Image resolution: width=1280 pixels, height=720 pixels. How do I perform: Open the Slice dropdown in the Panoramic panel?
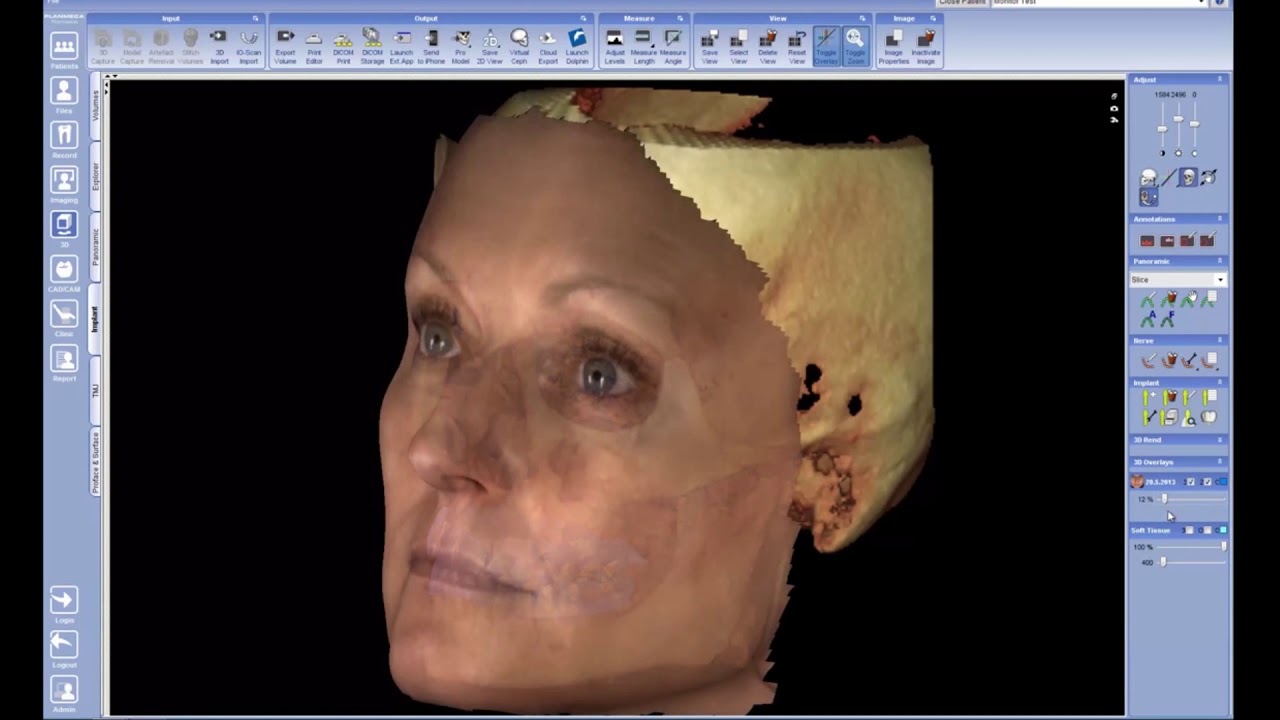[1220, 280]
